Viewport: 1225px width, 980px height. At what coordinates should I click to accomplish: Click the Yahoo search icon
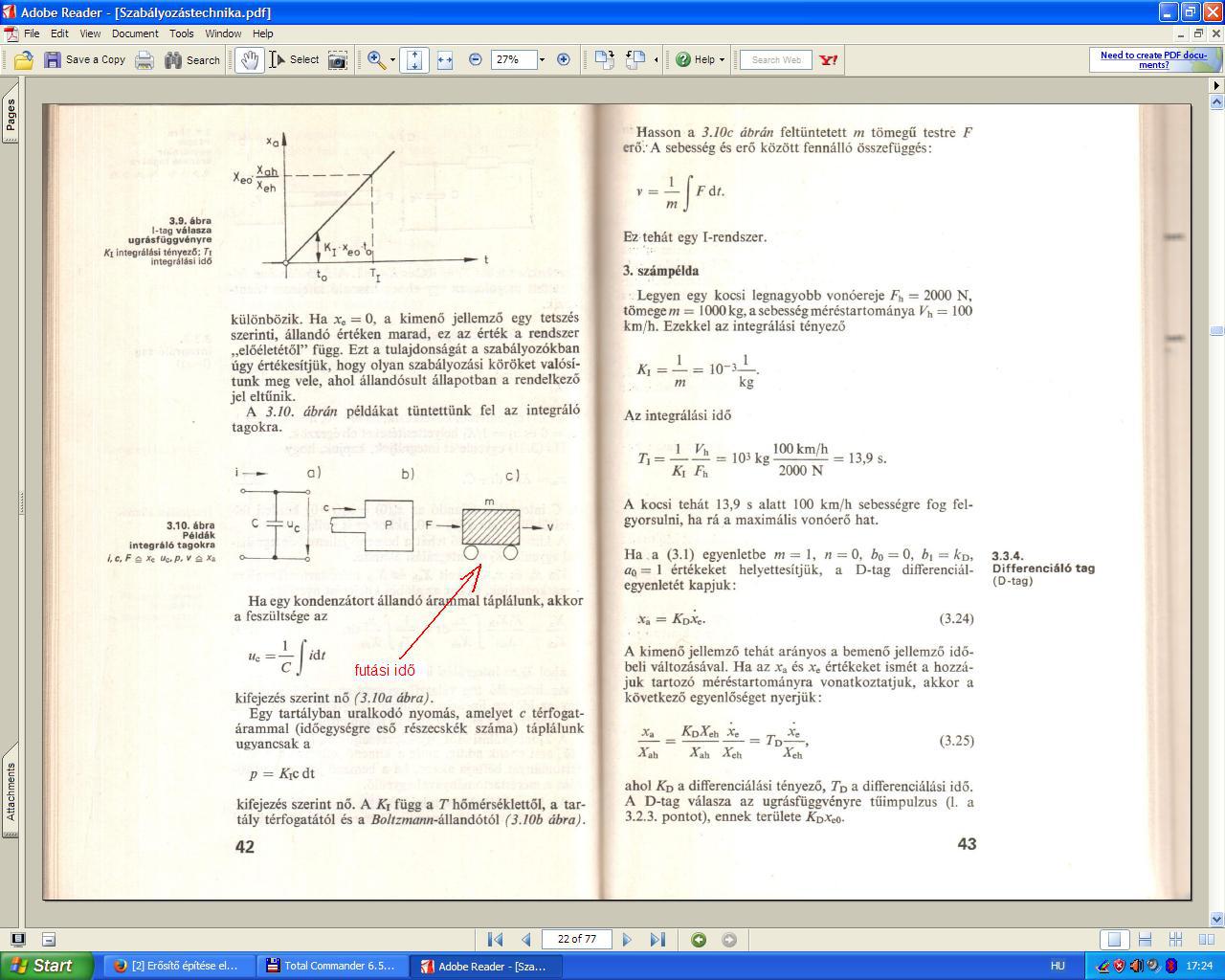(829, 59)
